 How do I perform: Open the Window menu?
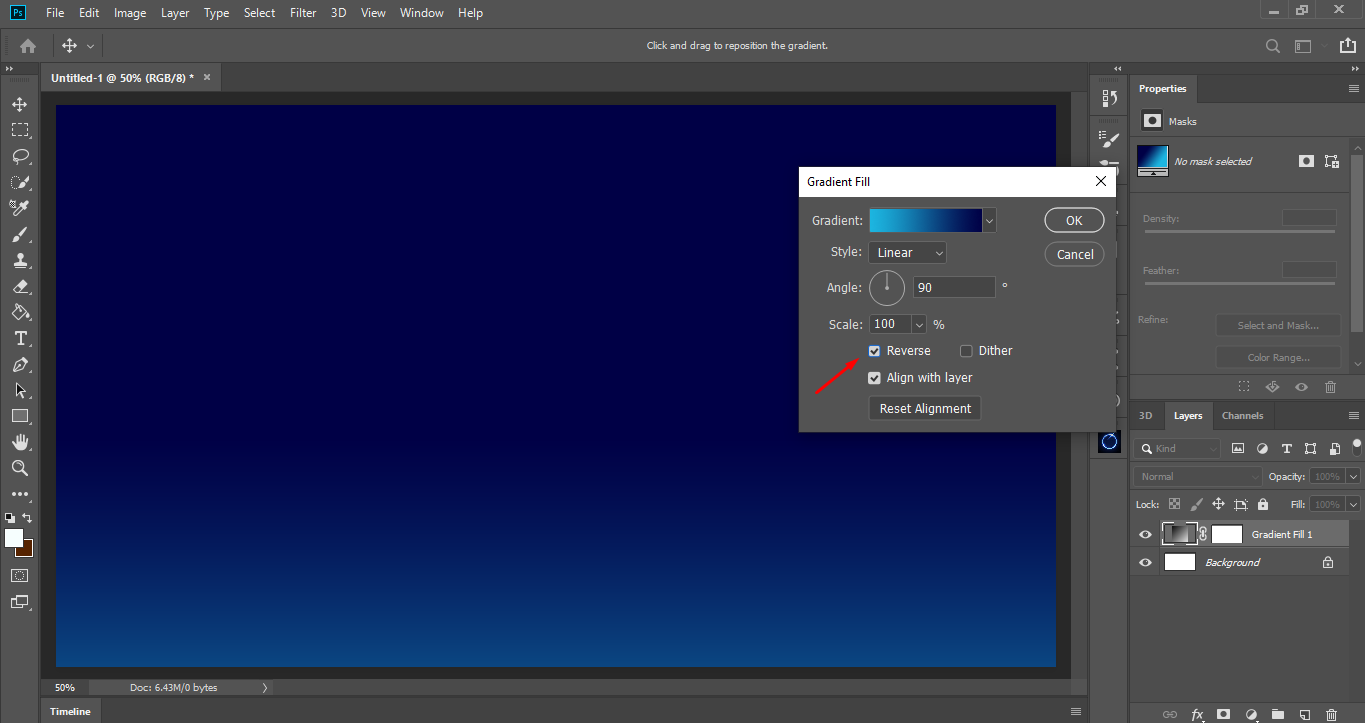pyautogui.click(x=422, y=13)
